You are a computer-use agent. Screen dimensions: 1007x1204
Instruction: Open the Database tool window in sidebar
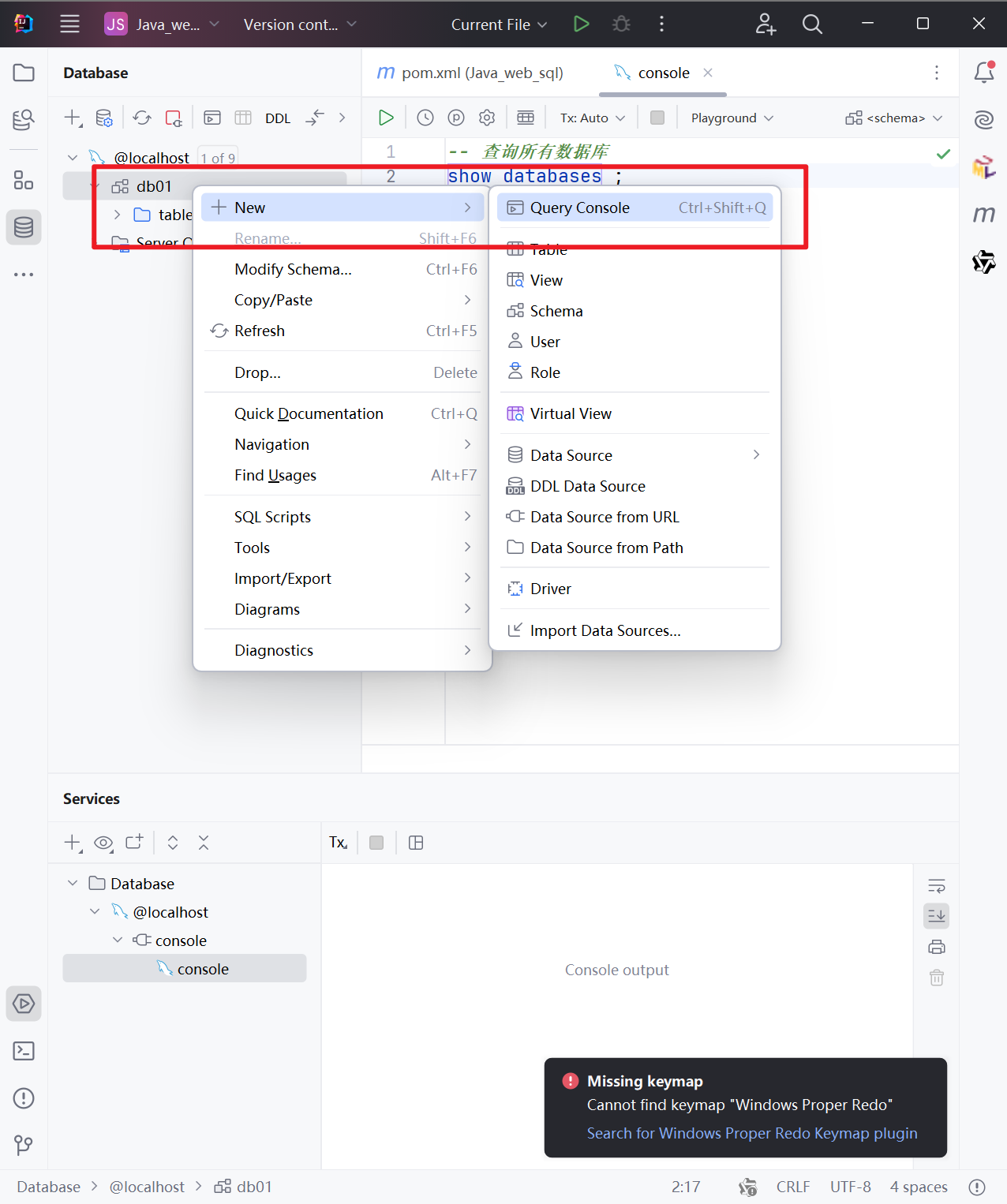24,227
